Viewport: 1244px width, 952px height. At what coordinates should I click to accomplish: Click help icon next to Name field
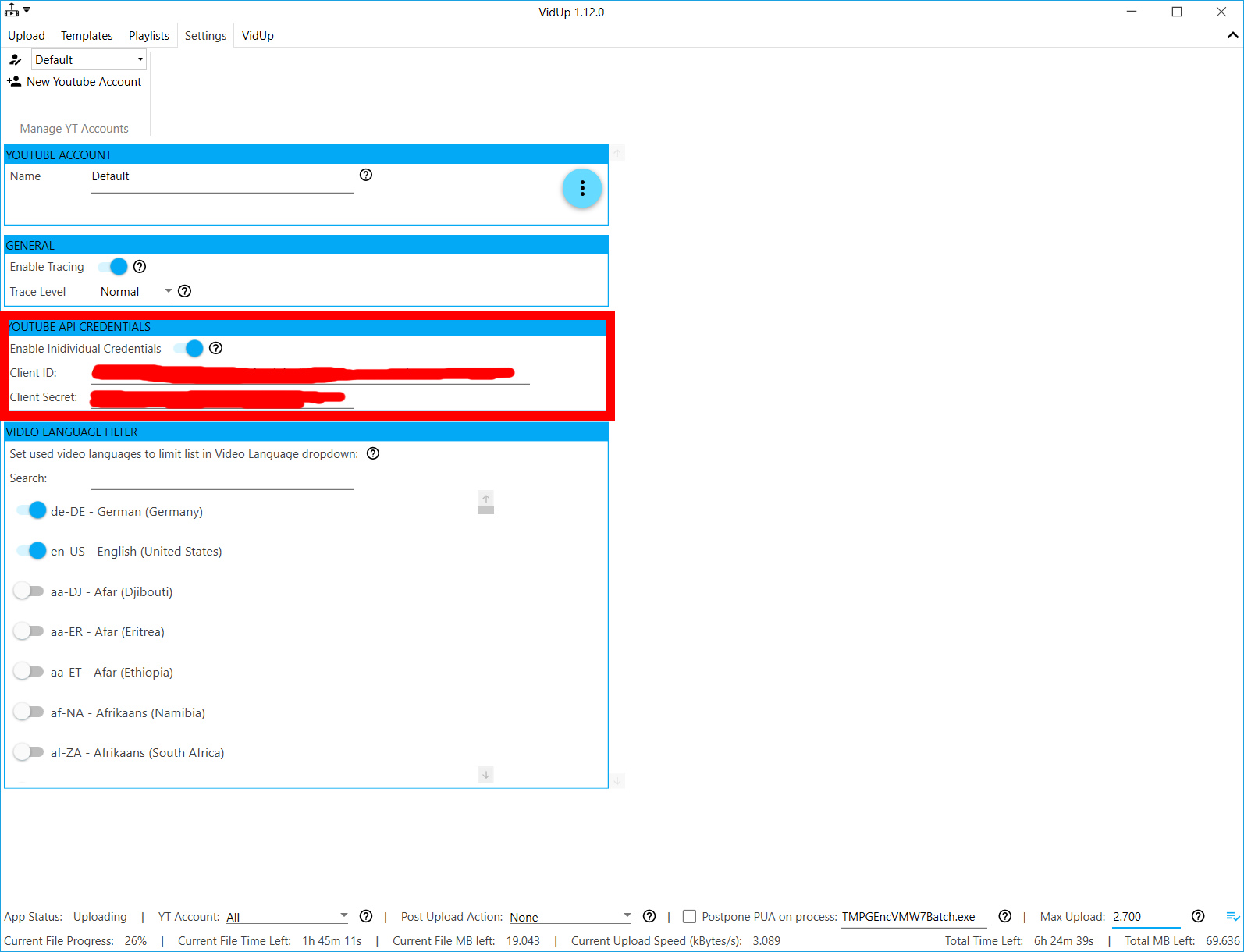point(366,175)
